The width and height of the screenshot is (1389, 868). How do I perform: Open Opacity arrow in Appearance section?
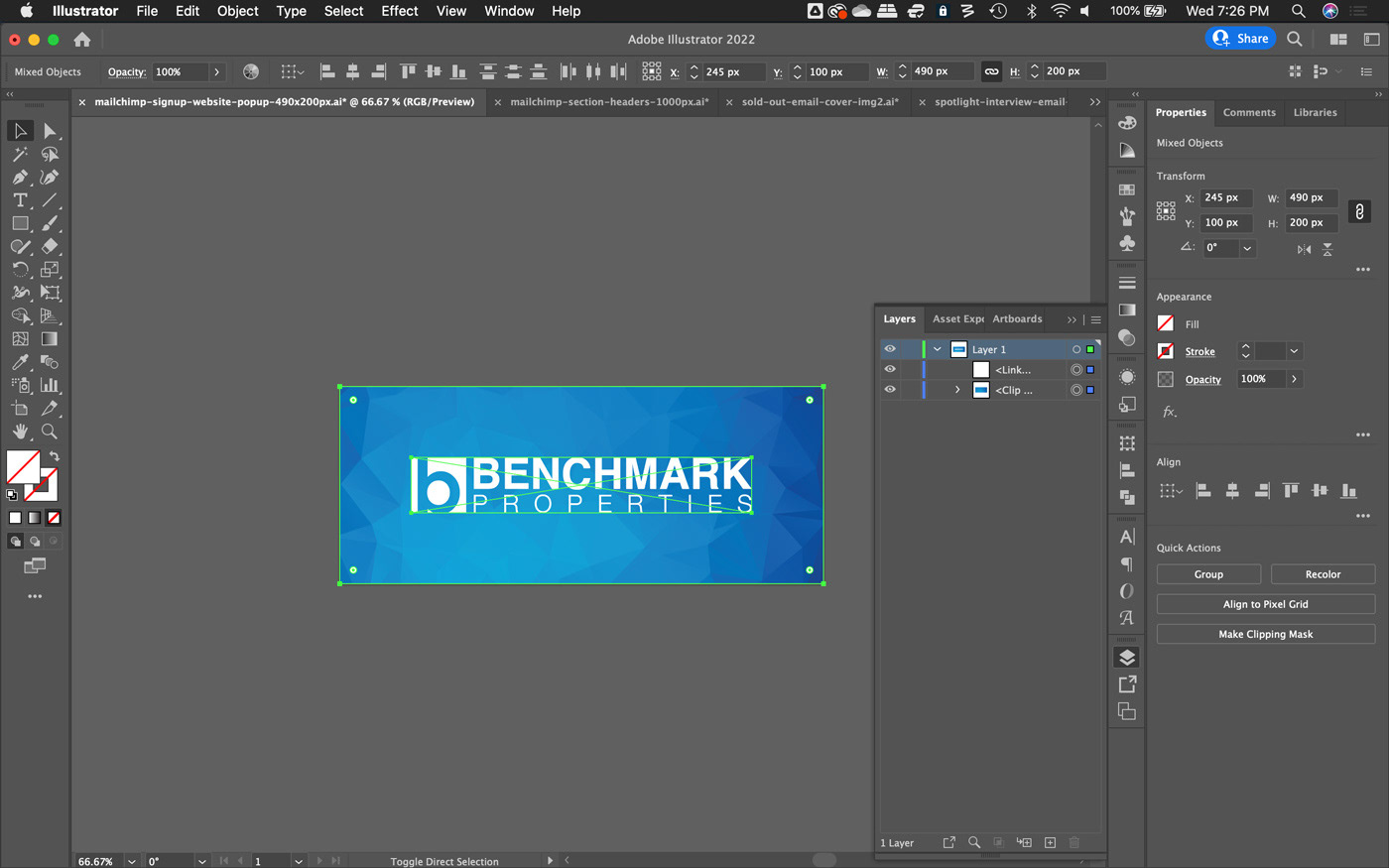[x=1294, y=379]
